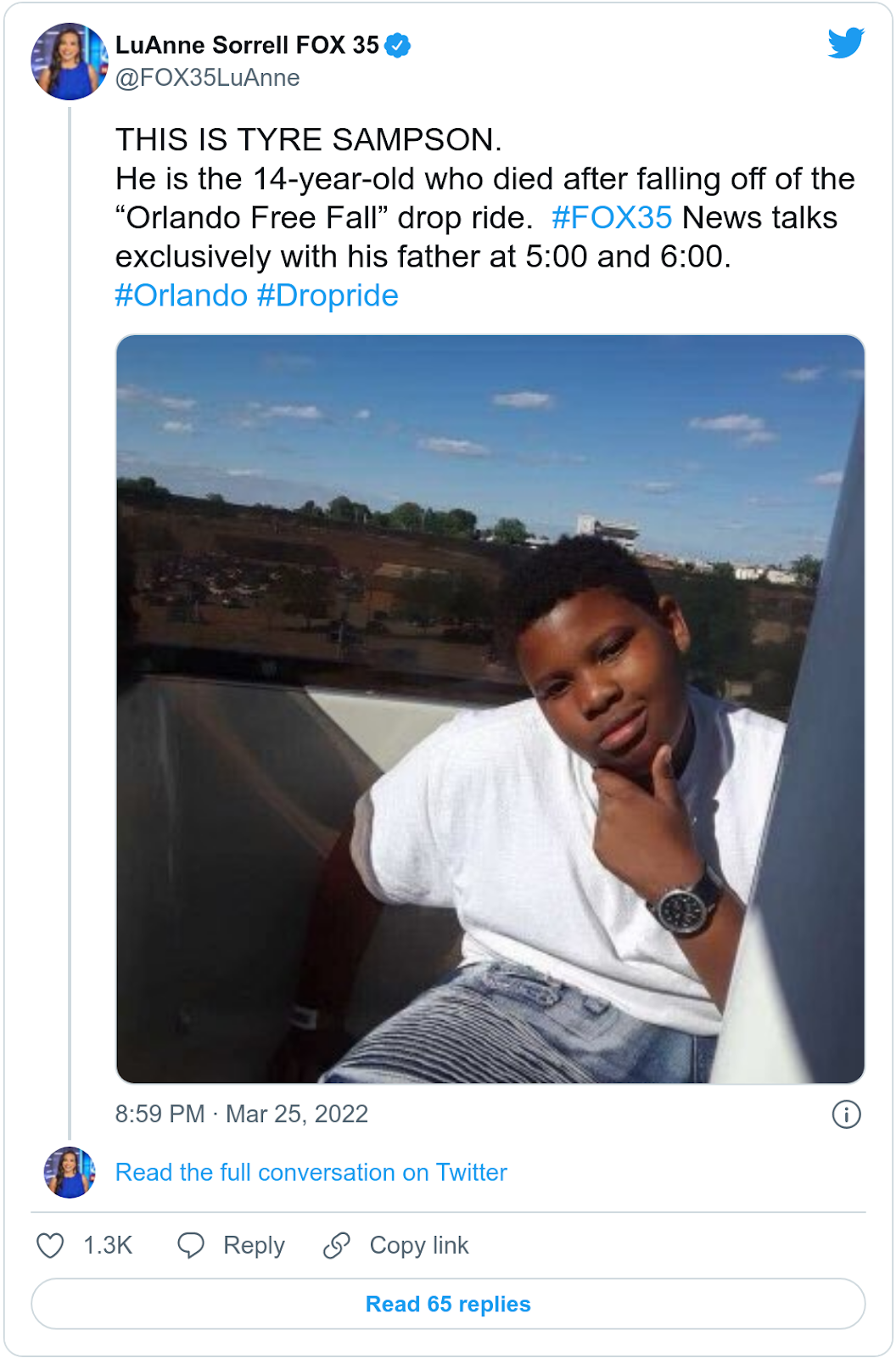Viewport: 896px width, 1358px height.
Task: Click LuAnne Sorrell's profile avatar
Action: [70, 61]
